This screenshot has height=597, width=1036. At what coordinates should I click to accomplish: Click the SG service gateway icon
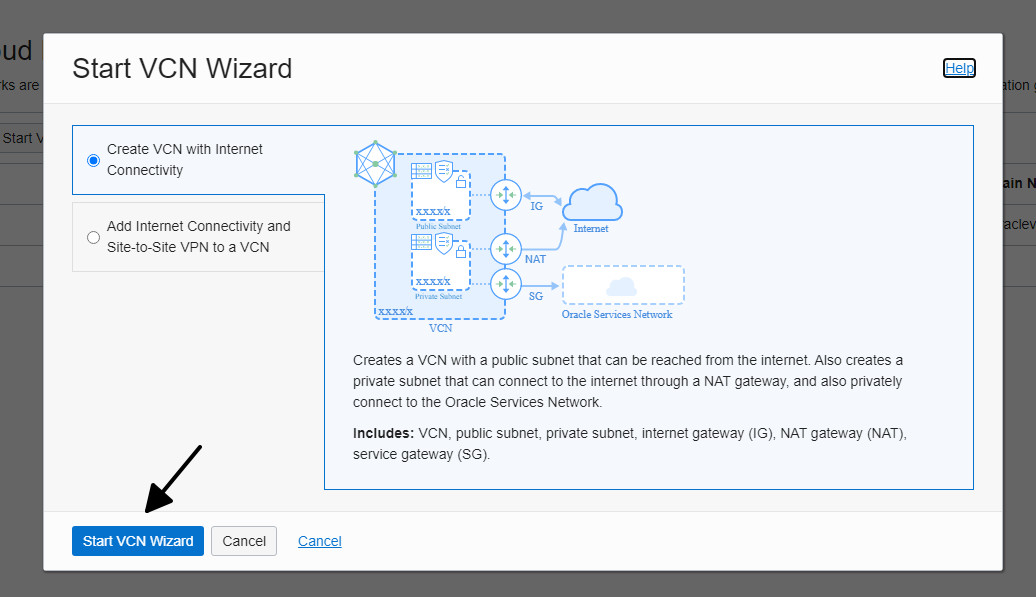point(506,285)
